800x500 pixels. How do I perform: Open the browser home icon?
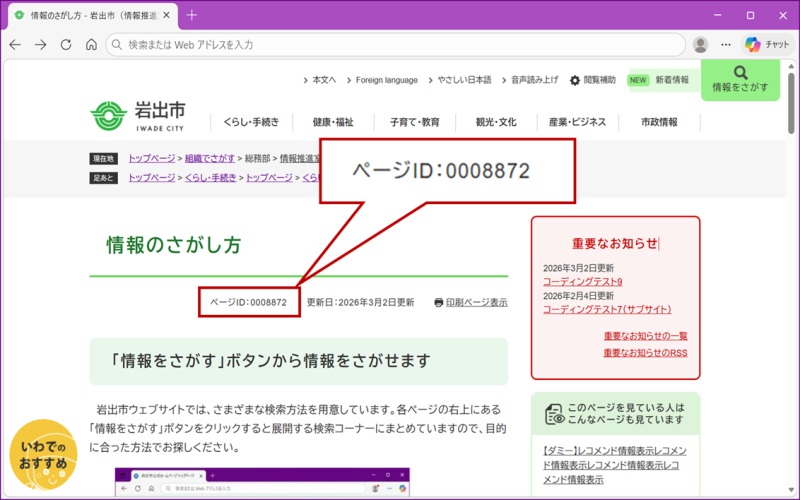click(x=91, y=45)
